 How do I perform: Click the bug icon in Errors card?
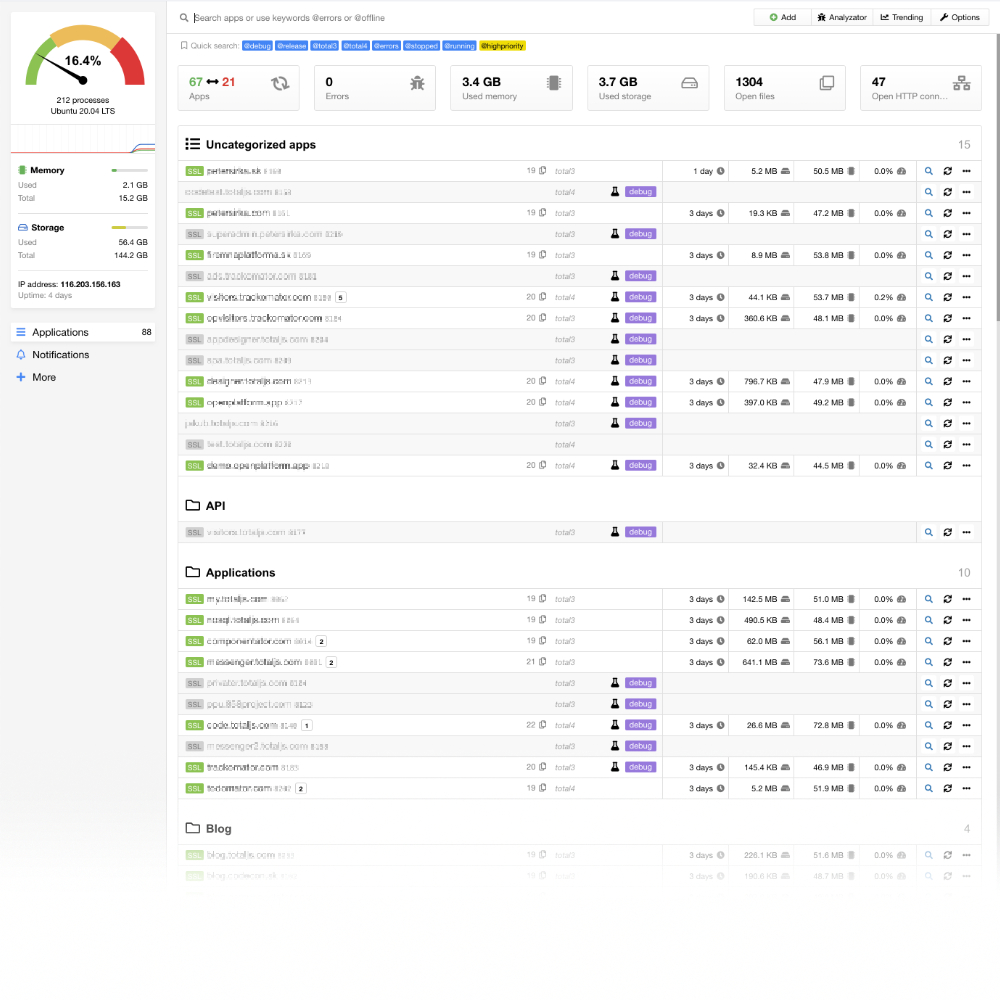click(x=417, y=84)
